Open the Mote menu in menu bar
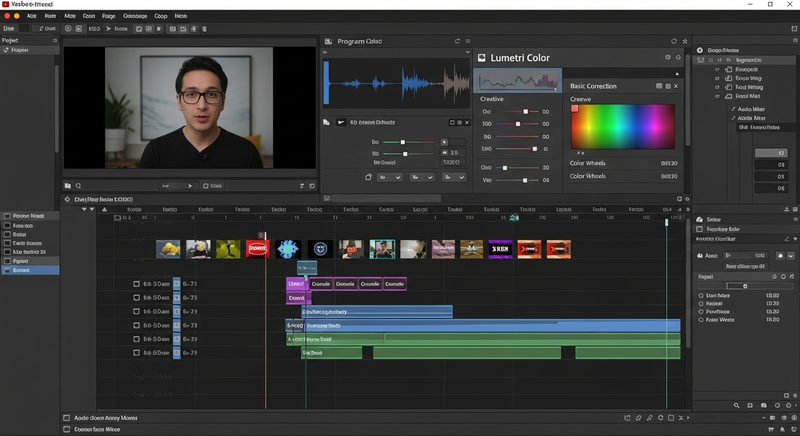 [70, 16]
